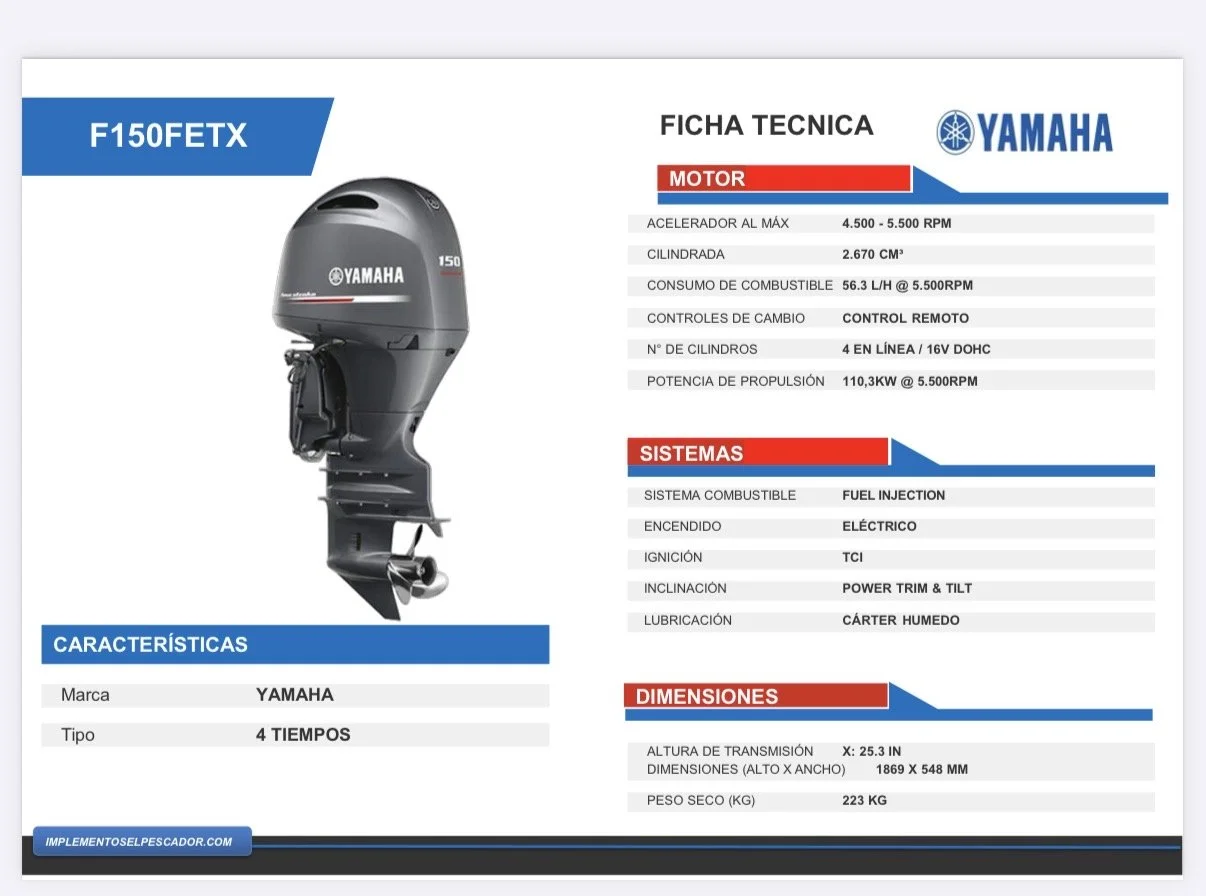Open the IMPLEMENTOSELPESCADOR.COM website badge
Image resolution: width=1206 pixels, height=896 pixels.
click(x=142, y=842)
